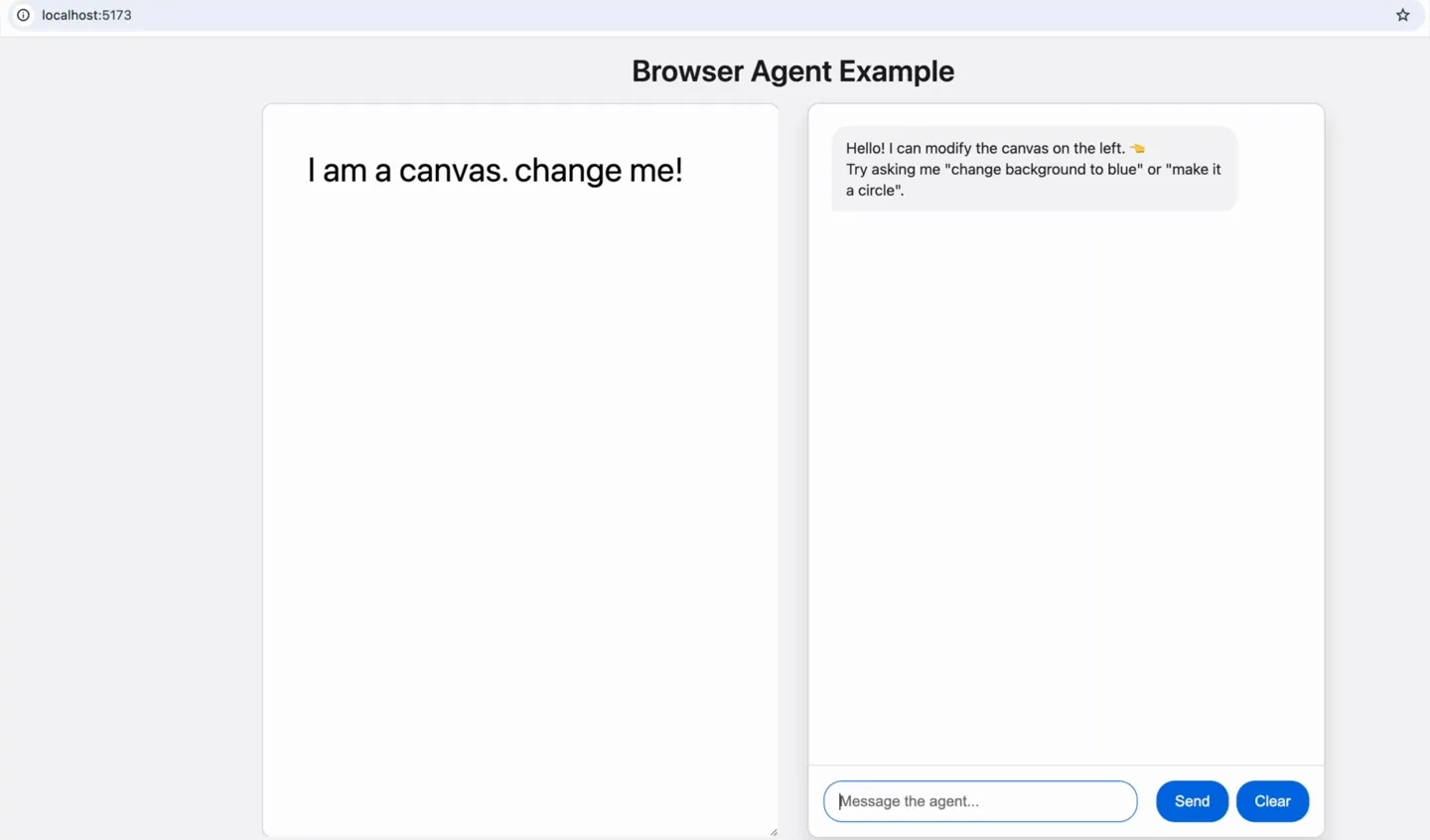
Task: Click the site information icon in the address bar
Action: click(x=22, y=15)
